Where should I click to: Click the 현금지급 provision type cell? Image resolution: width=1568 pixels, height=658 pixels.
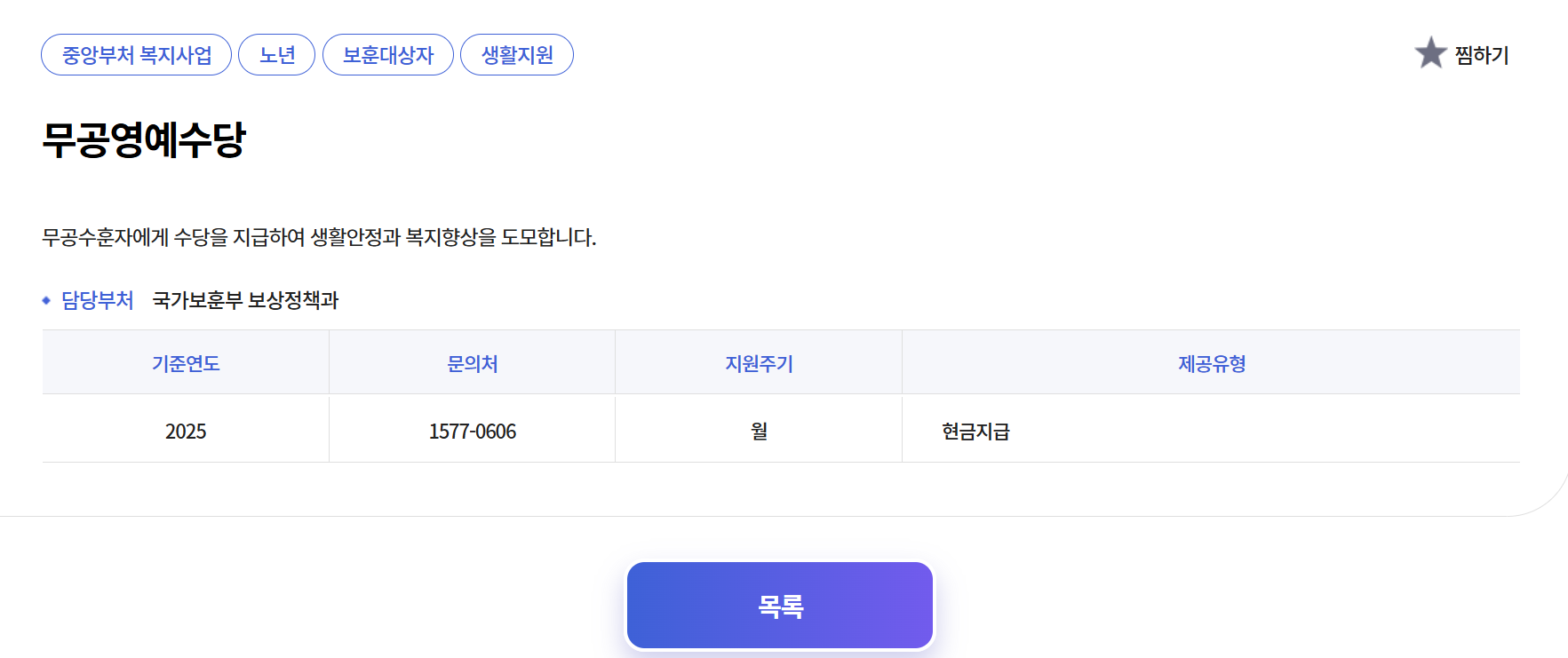pyautogui.click(x=975, y=432)
